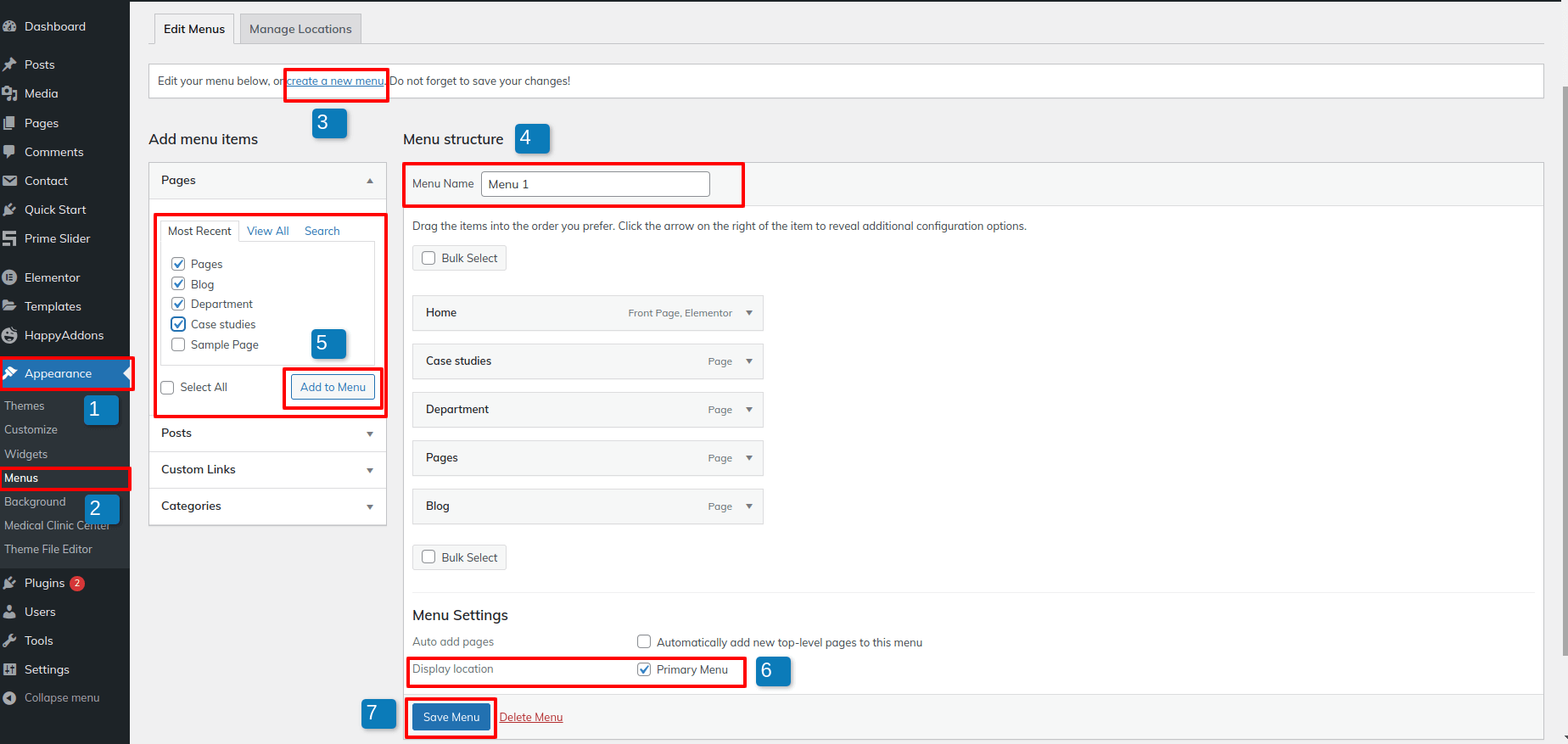Screen dimensions: 1568x744
Task: Open Media via its sidebar icon
Action: click(9, 93)
